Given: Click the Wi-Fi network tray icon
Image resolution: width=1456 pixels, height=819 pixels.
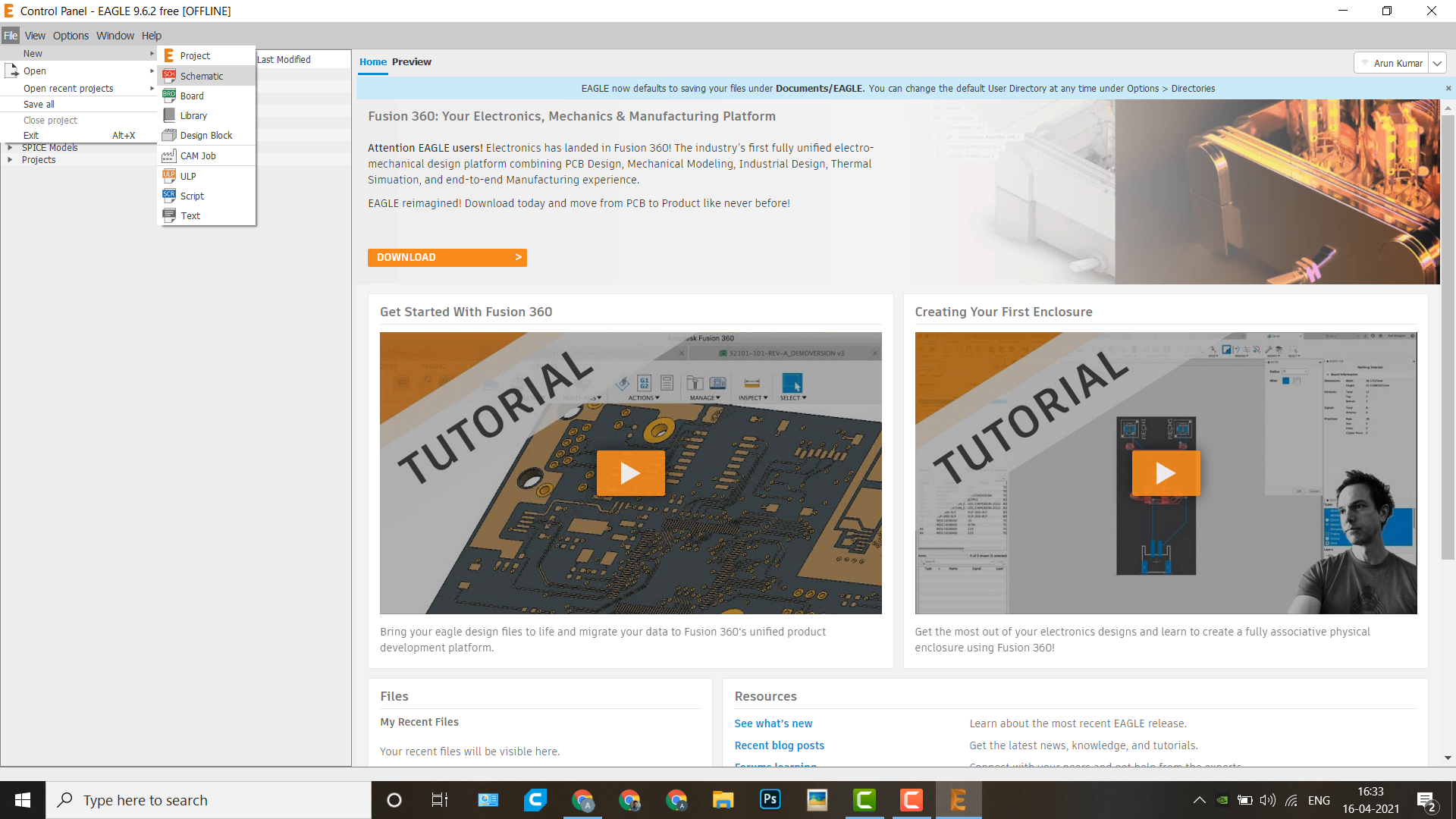Looking at the screenshot, I should pyautogui.click(x=1291, y=800).
